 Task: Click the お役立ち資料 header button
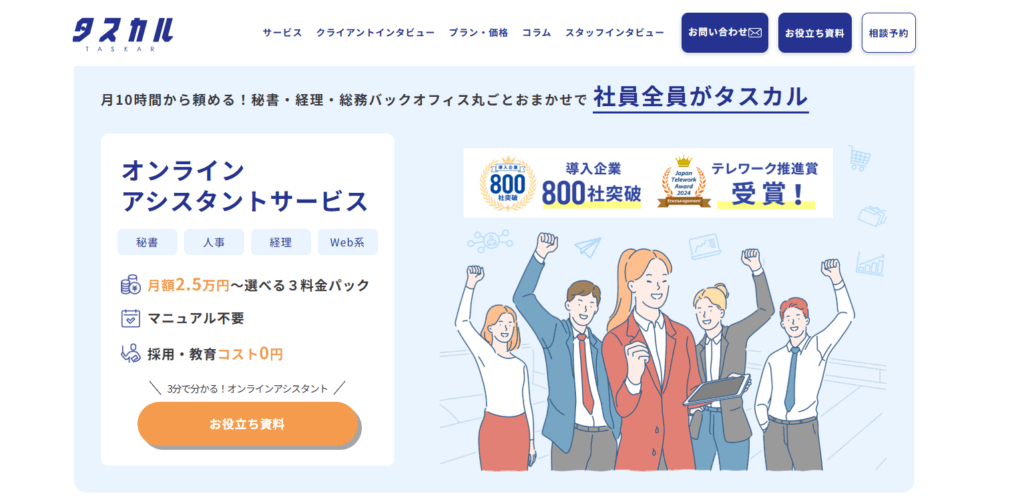pos(814,33)
